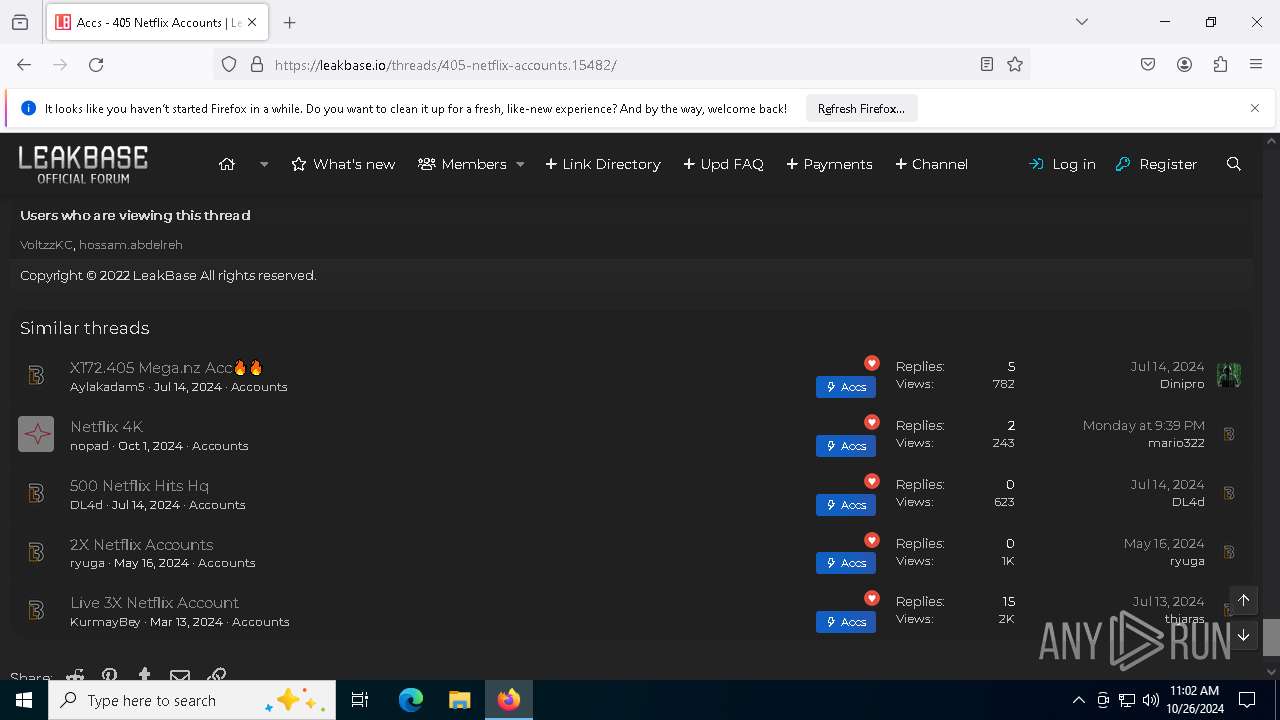
Task: Show tracking protection shield info
Action: (229, 64)
